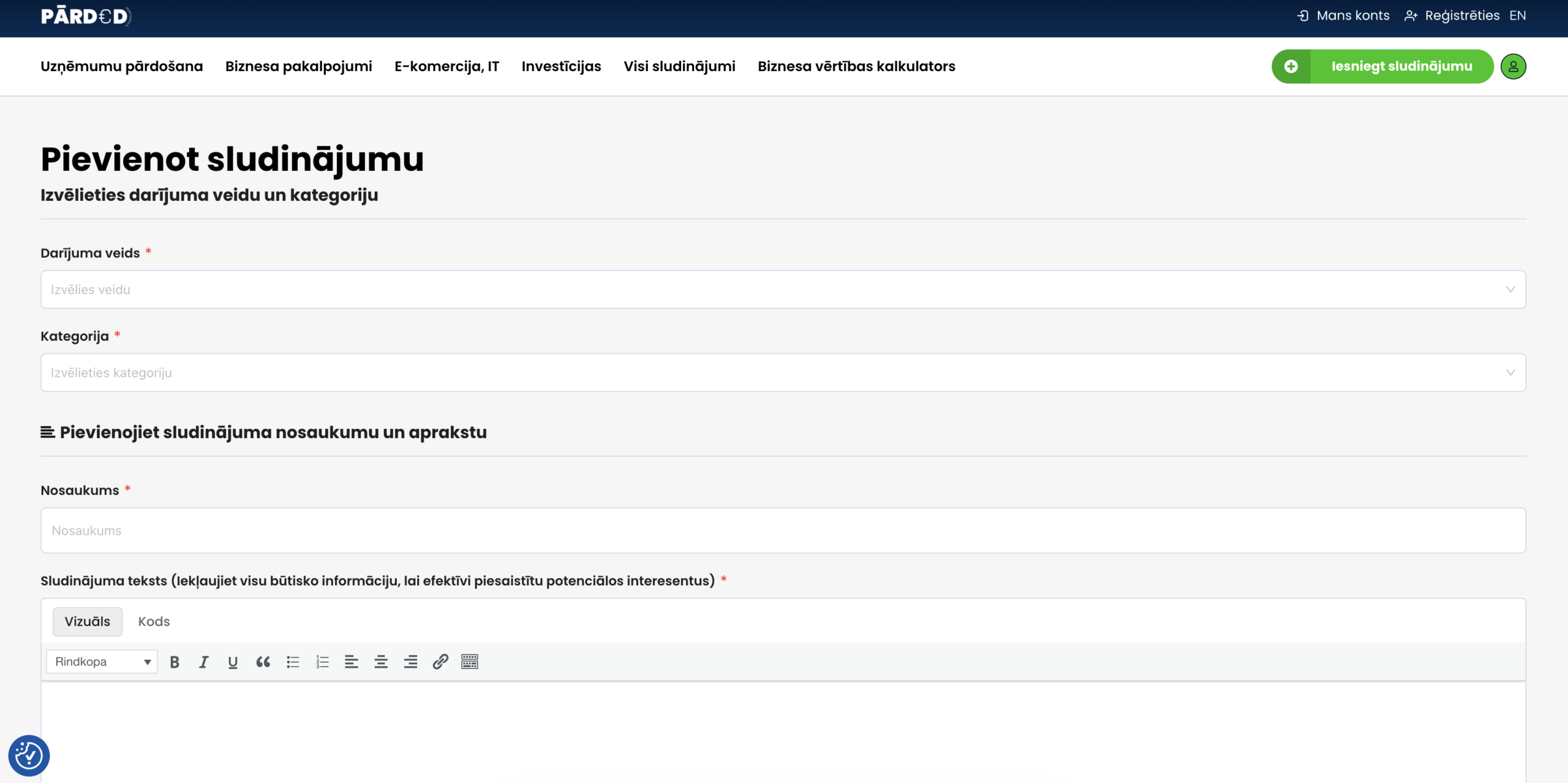Click the underline formatting icon
1568x783 pixels.
coord(233,662)
